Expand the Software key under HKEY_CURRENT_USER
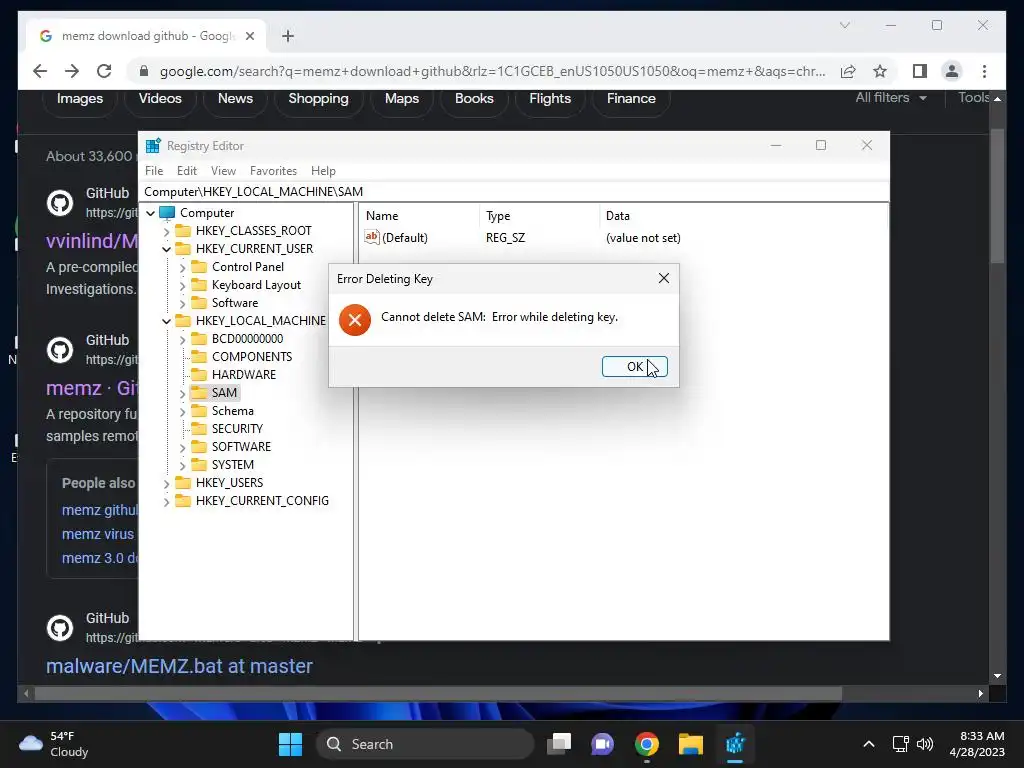Image resolution: width=1024 pixels, height=768 pixels. point(182,303)
